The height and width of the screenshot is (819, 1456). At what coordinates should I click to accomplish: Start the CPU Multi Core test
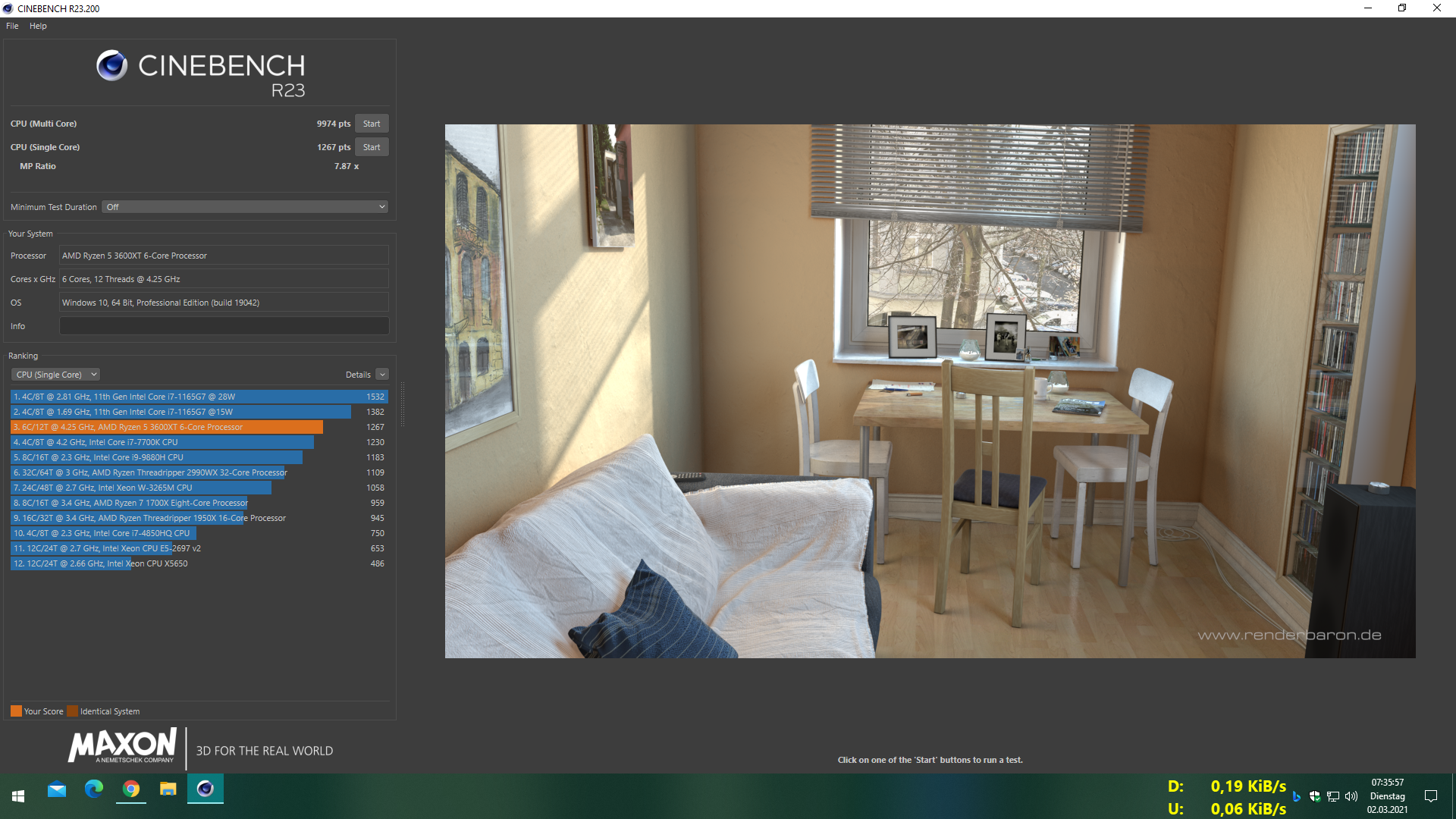pyautogui.click(x=372, y=124)
